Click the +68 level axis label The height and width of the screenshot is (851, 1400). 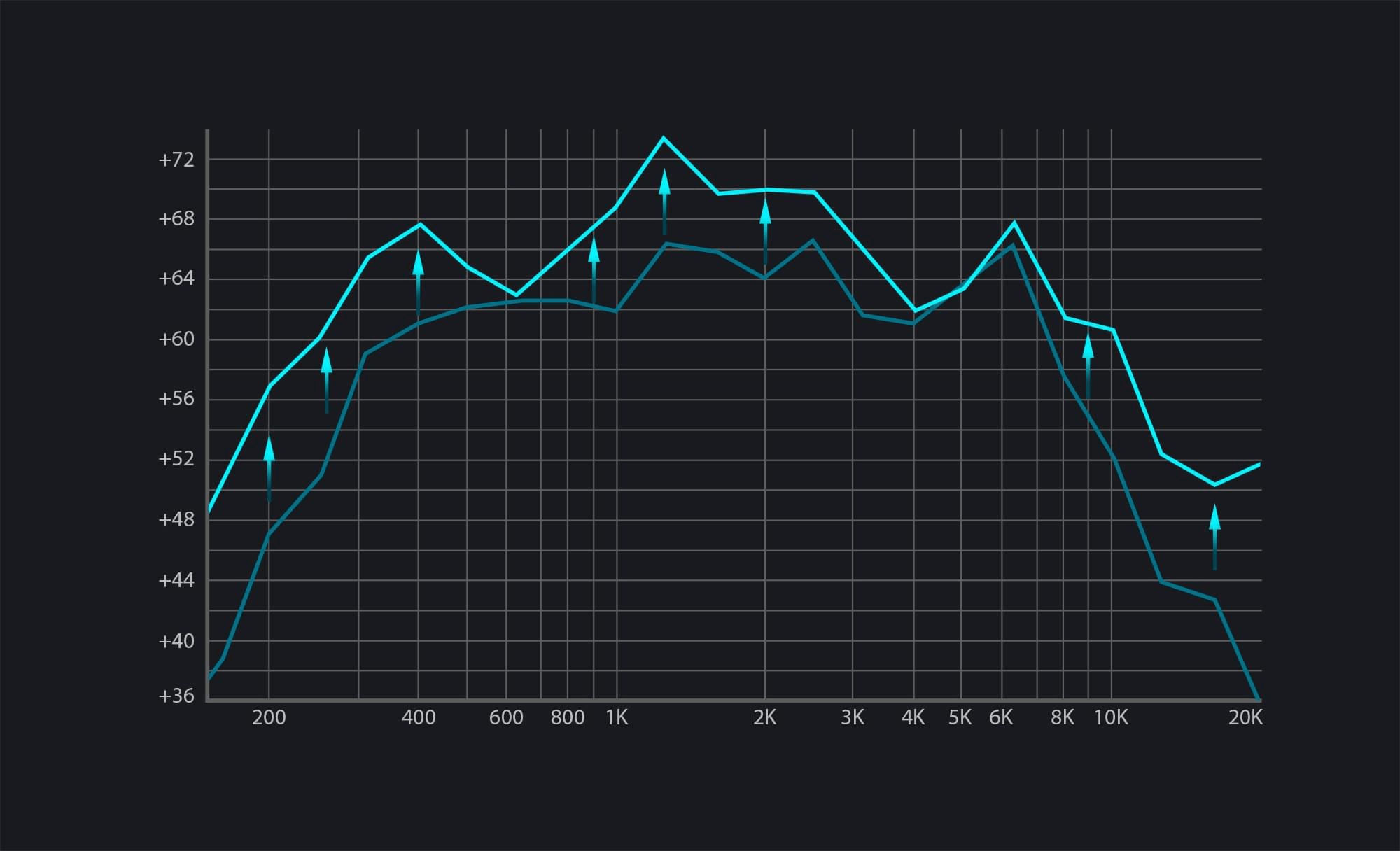pyautogui.click(x=176, y=219)
